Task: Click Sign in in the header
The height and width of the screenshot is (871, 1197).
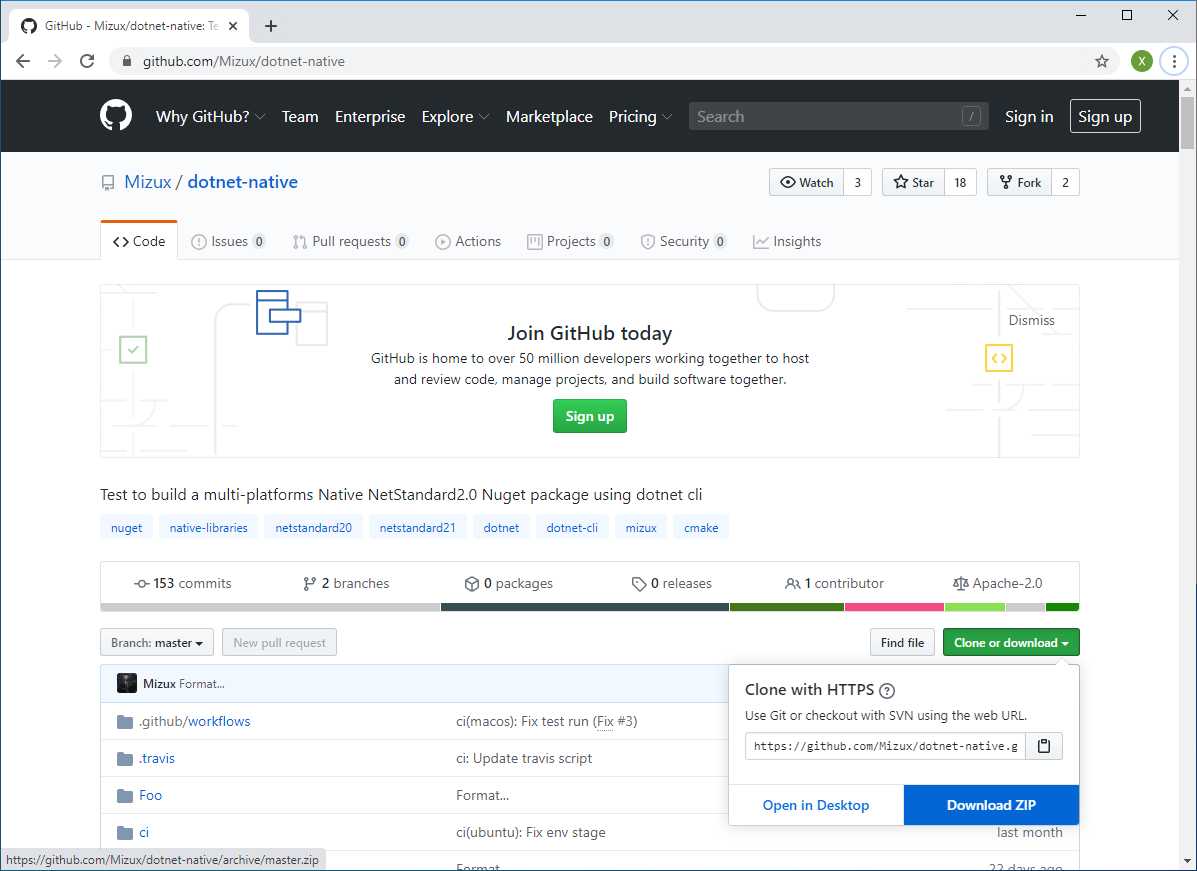Action: (x=1028, y=116)
